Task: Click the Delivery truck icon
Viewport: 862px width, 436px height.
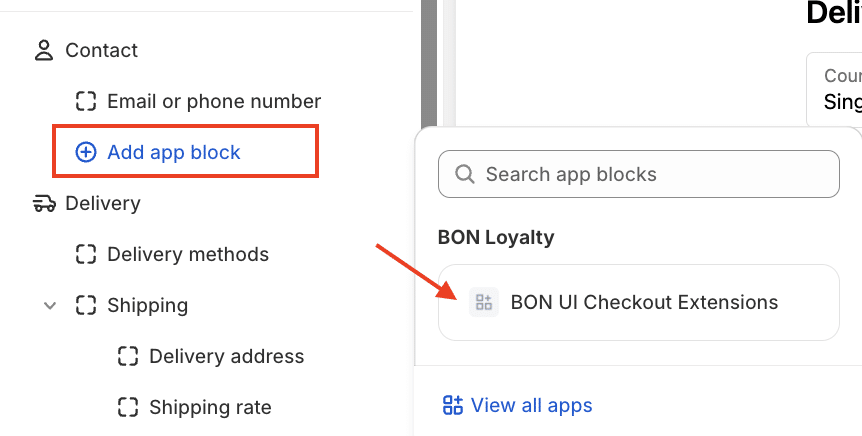Action: pos(43,203)
